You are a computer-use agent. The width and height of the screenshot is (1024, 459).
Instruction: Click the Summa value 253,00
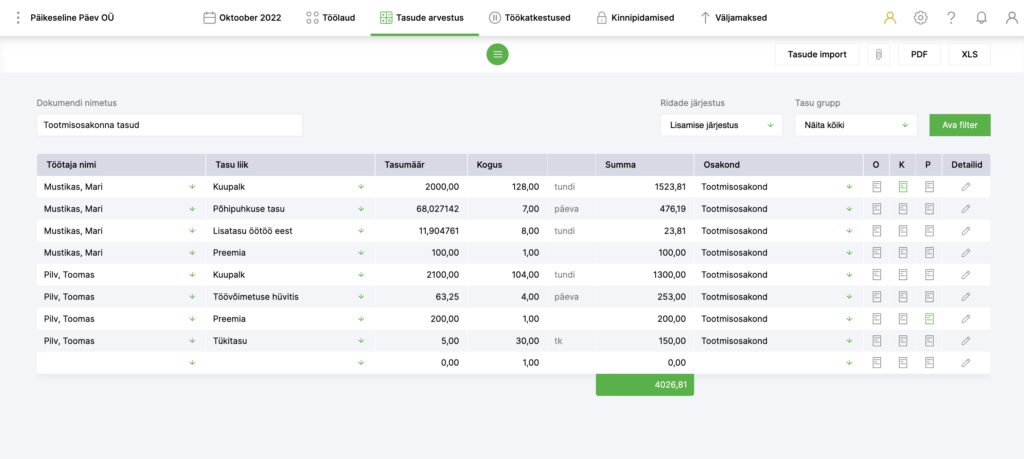[x=673, y=297]
